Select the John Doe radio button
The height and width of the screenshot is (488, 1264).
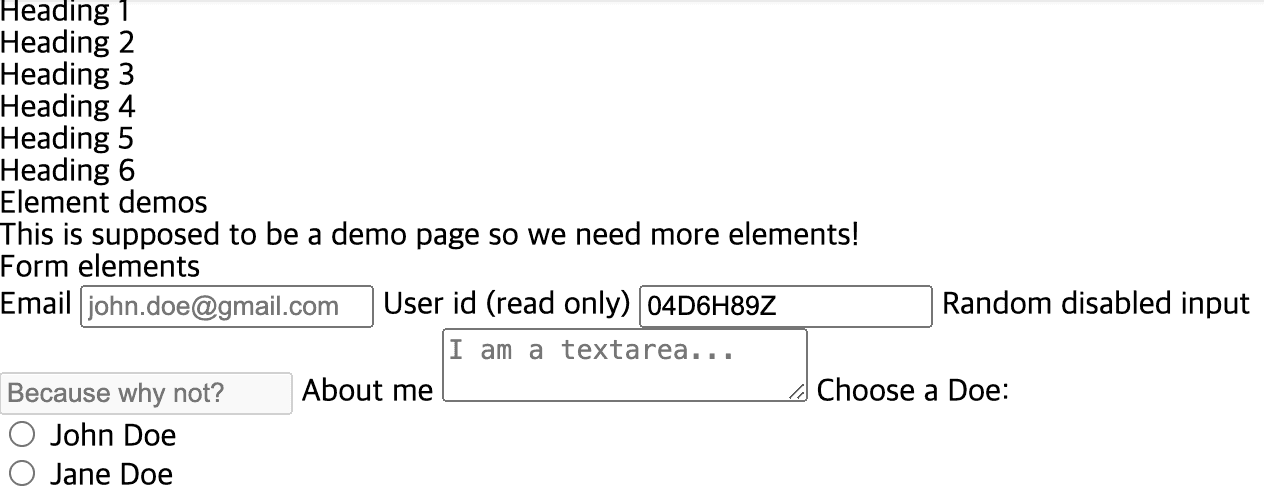click(x=22, y=435)
